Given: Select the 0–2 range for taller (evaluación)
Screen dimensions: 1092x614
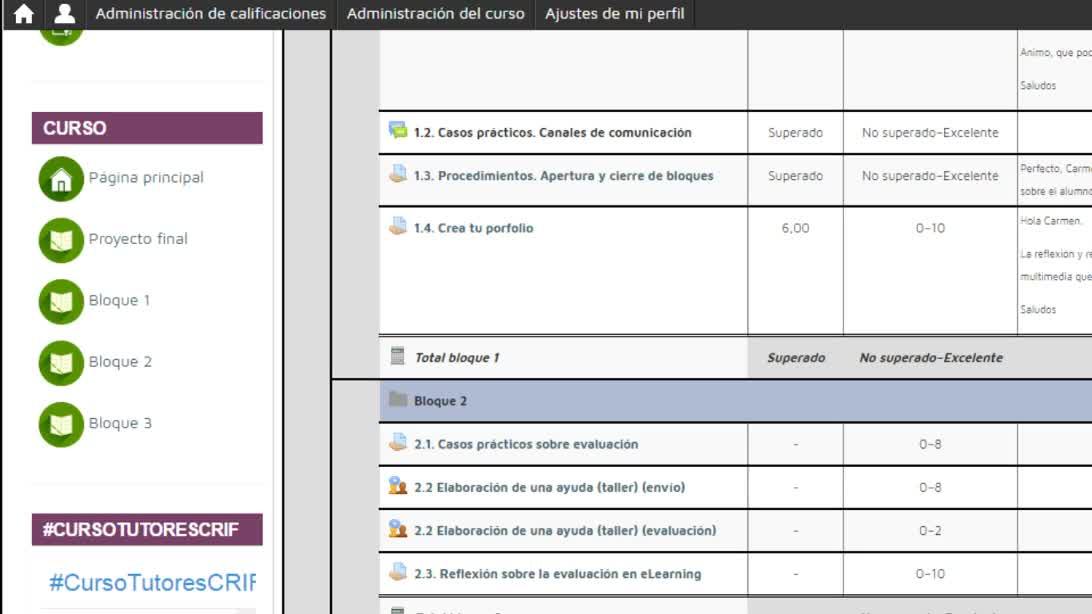Looking at the screenshot, I should [x=930, y=530].
